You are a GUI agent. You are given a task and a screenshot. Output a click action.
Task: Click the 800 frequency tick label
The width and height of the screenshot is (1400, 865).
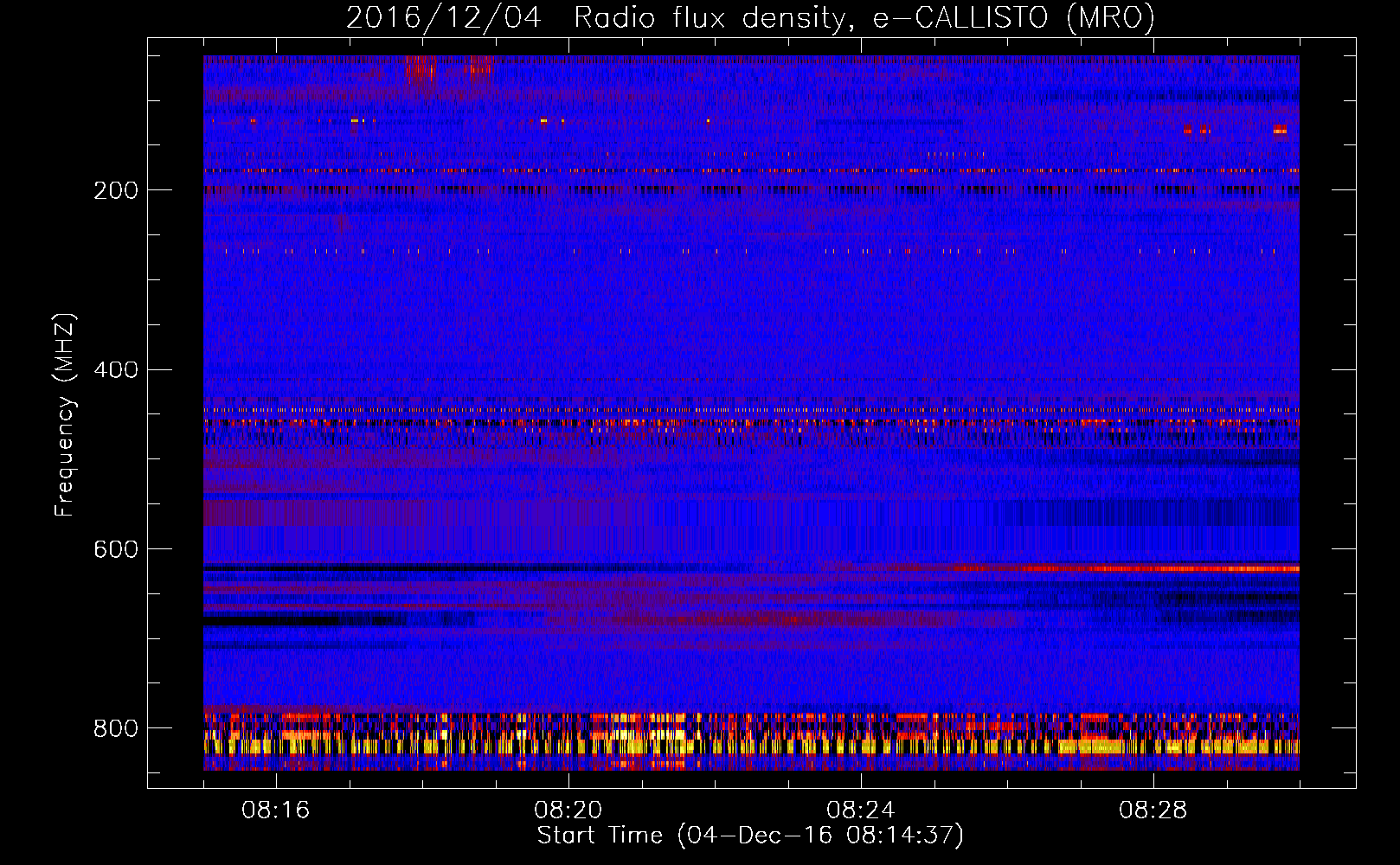pyautogui.click(x=116, y=728)
